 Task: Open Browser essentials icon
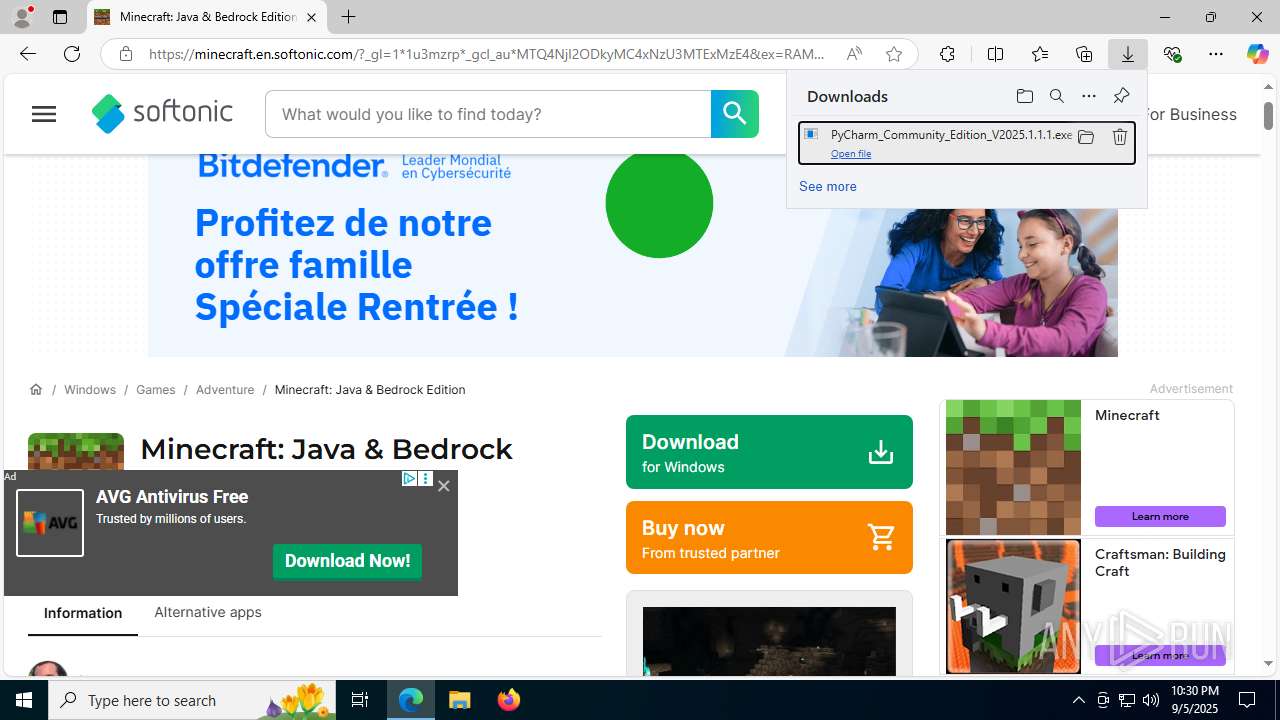[x=1172, y=54]
